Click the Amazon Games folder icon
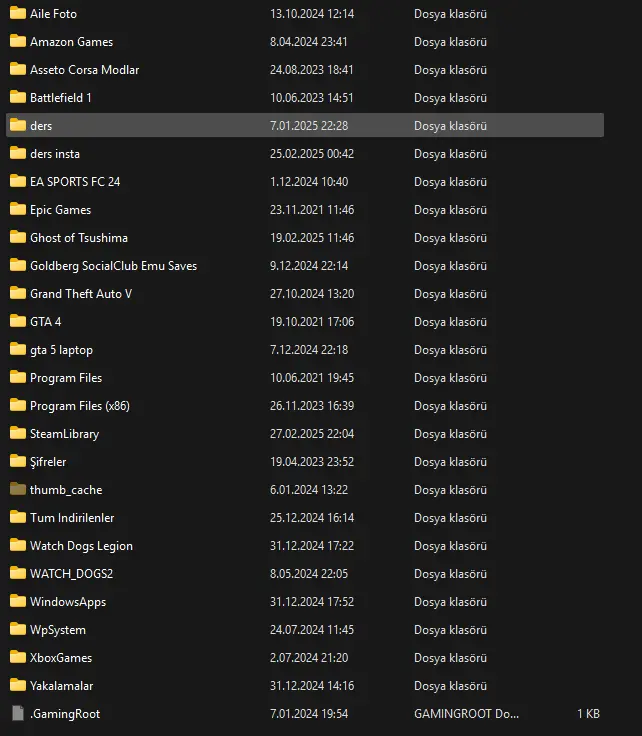The height and width of the screenshot is (736, 642). coord(18,41)
